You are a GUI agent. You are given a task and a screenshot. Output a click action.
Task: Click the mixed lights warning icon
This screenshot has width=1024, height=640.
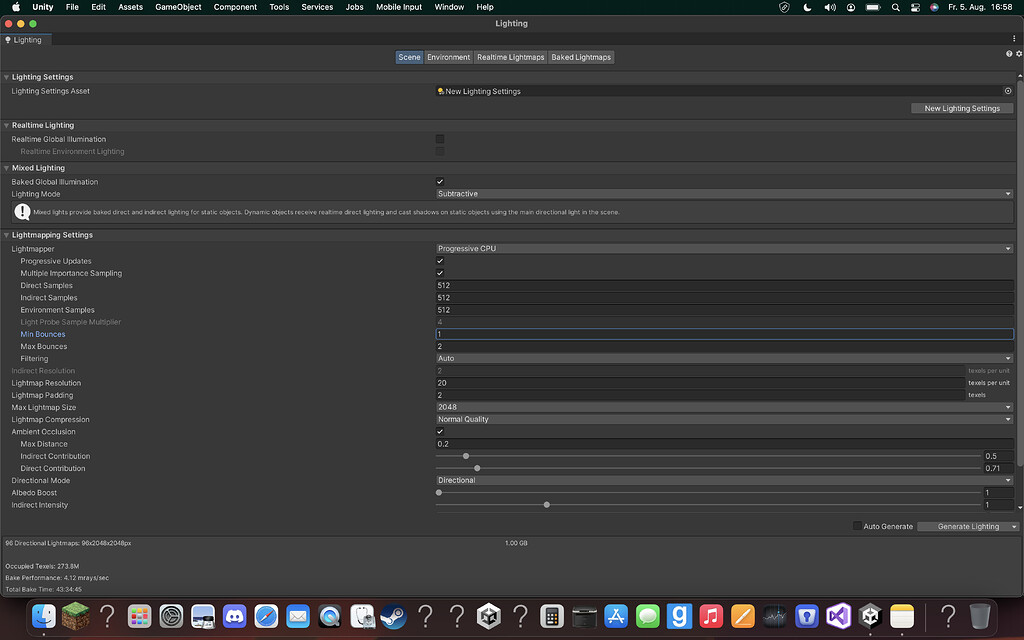click(21, 211)
